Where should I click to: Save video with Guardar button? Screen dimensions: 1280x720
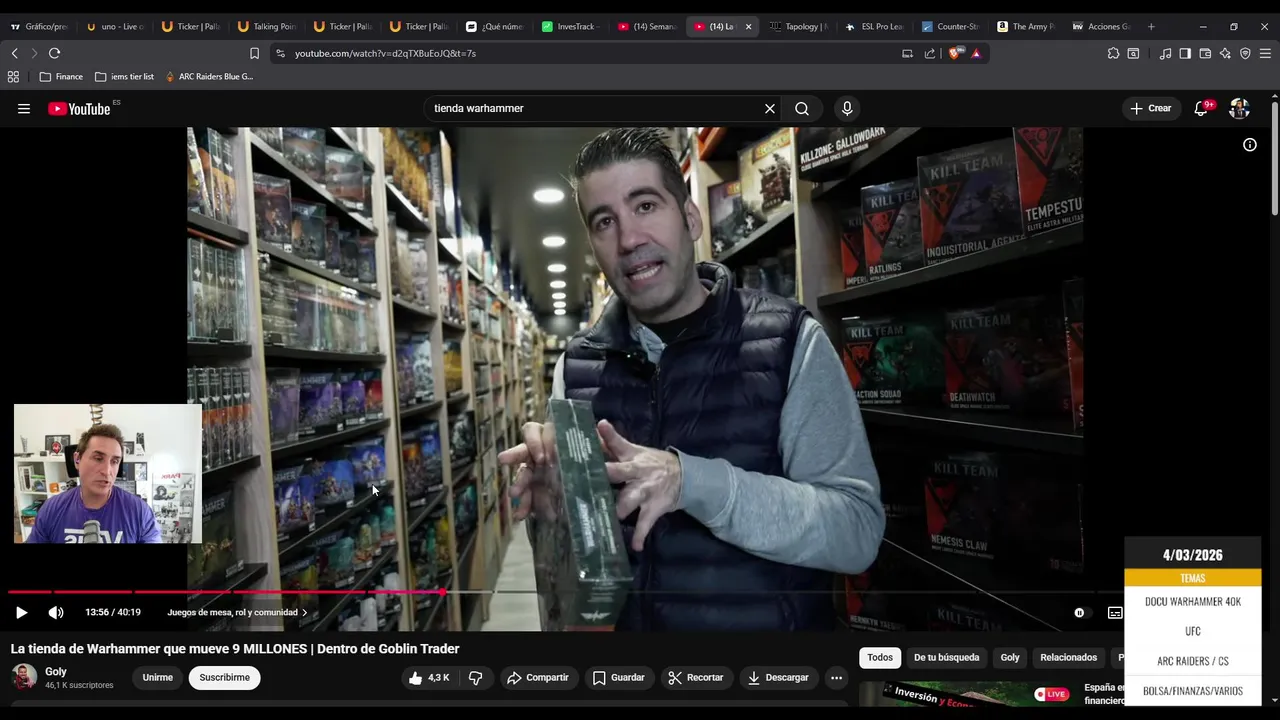coord(618,677)
